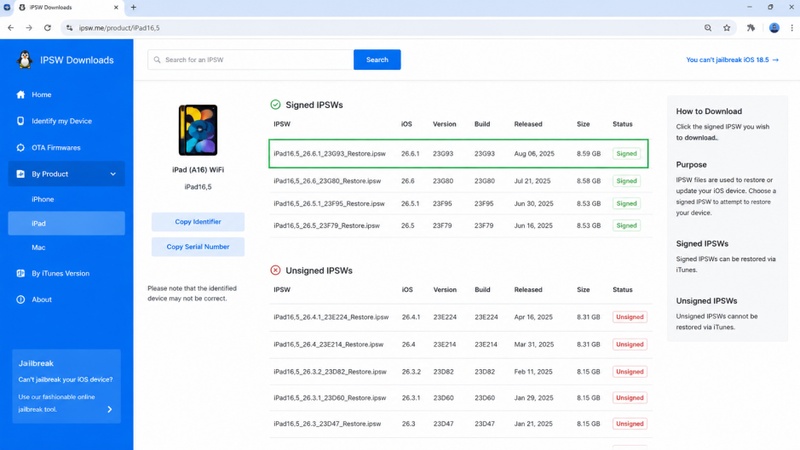Select iPad16,5_26.4.1_23E224_Restore.ipsw row

461,317
